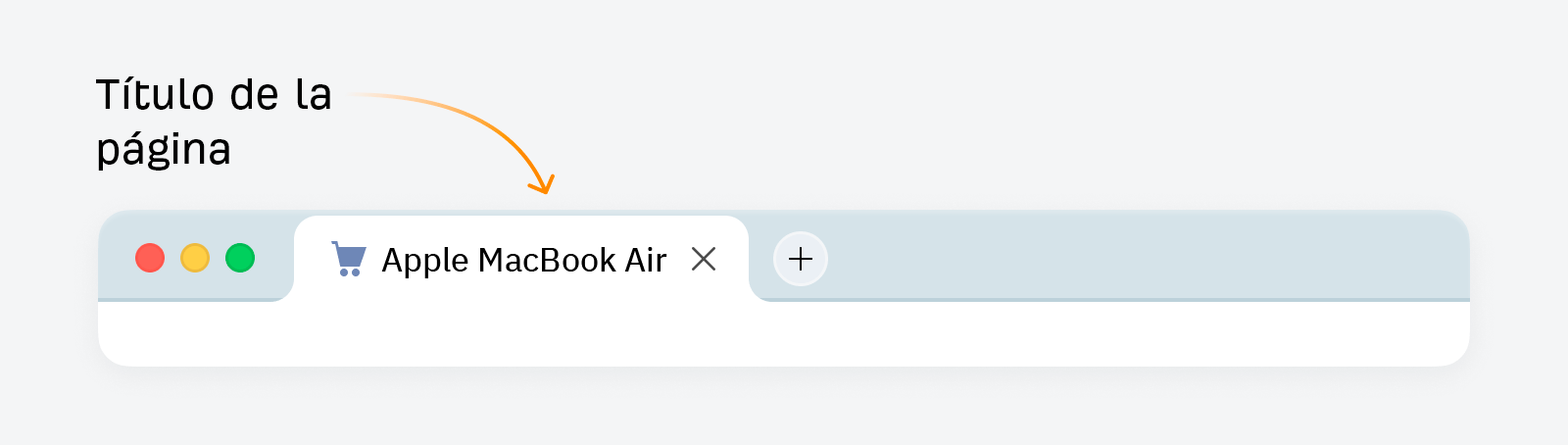This screenshot has height=445, width=1568.
Task: Click the word "Título" in the annotation label
Action: [x=155, y=95]
